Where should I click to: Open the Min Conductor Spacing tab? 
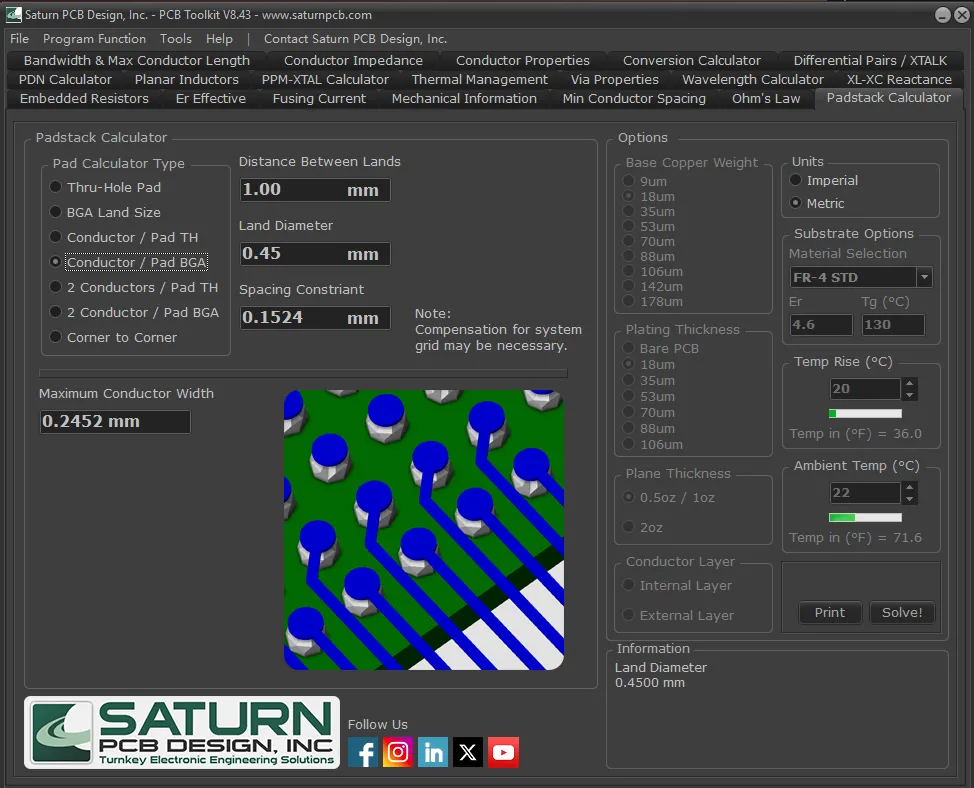click(x=634, y=99)
